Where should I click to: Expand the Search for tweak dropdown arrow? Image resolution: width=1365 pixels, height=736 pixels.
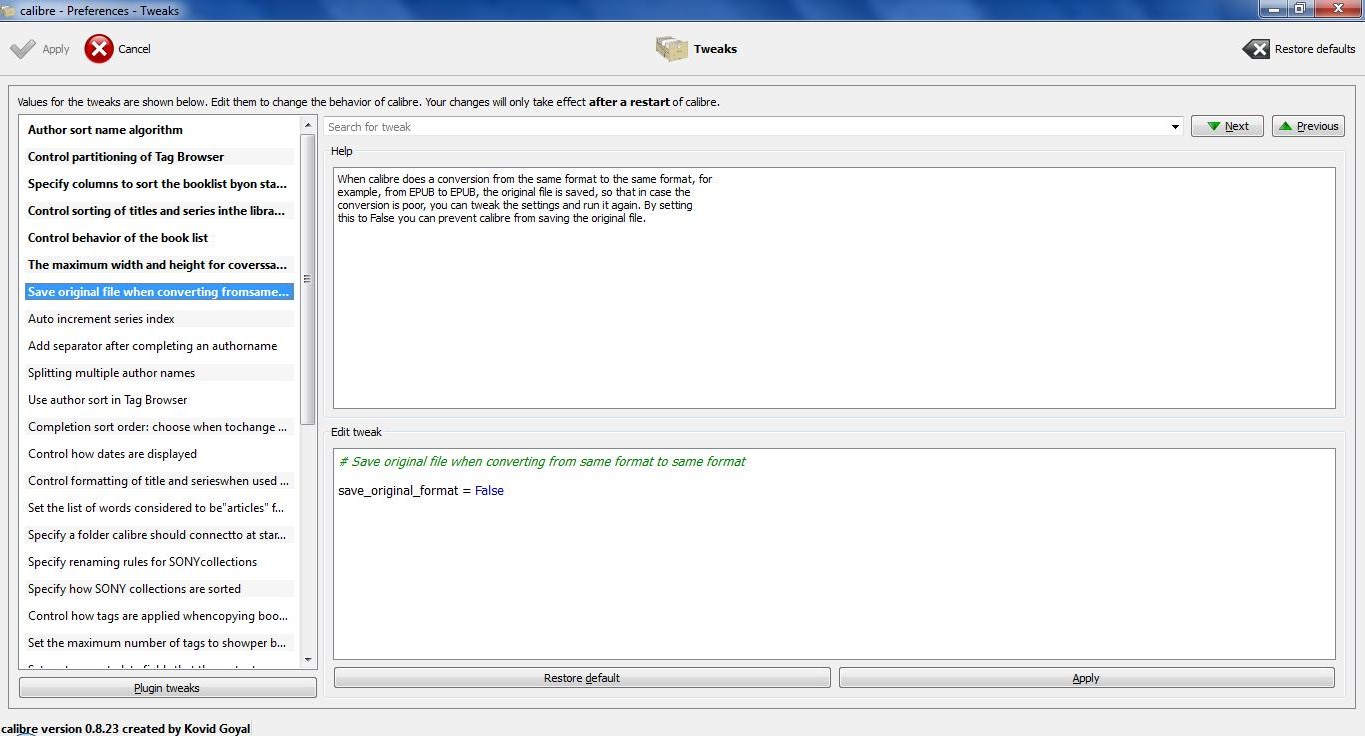(x=1176, y=127)
